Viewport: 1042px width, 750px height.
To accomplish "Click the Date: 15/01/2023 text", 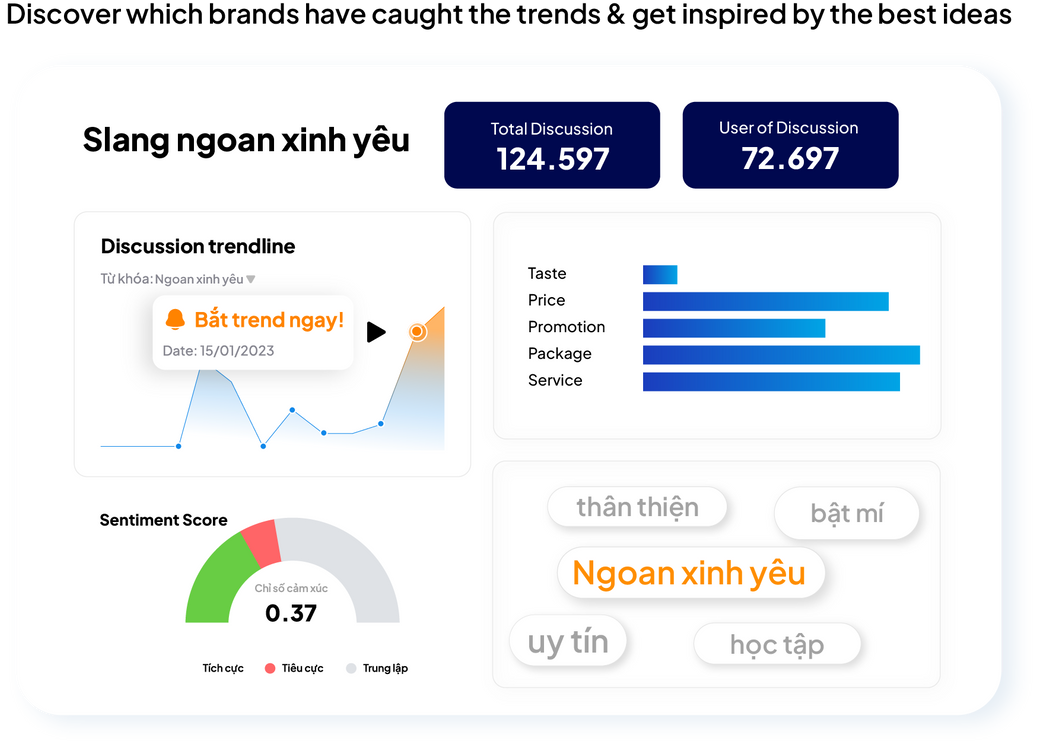I will click(218, 351).
